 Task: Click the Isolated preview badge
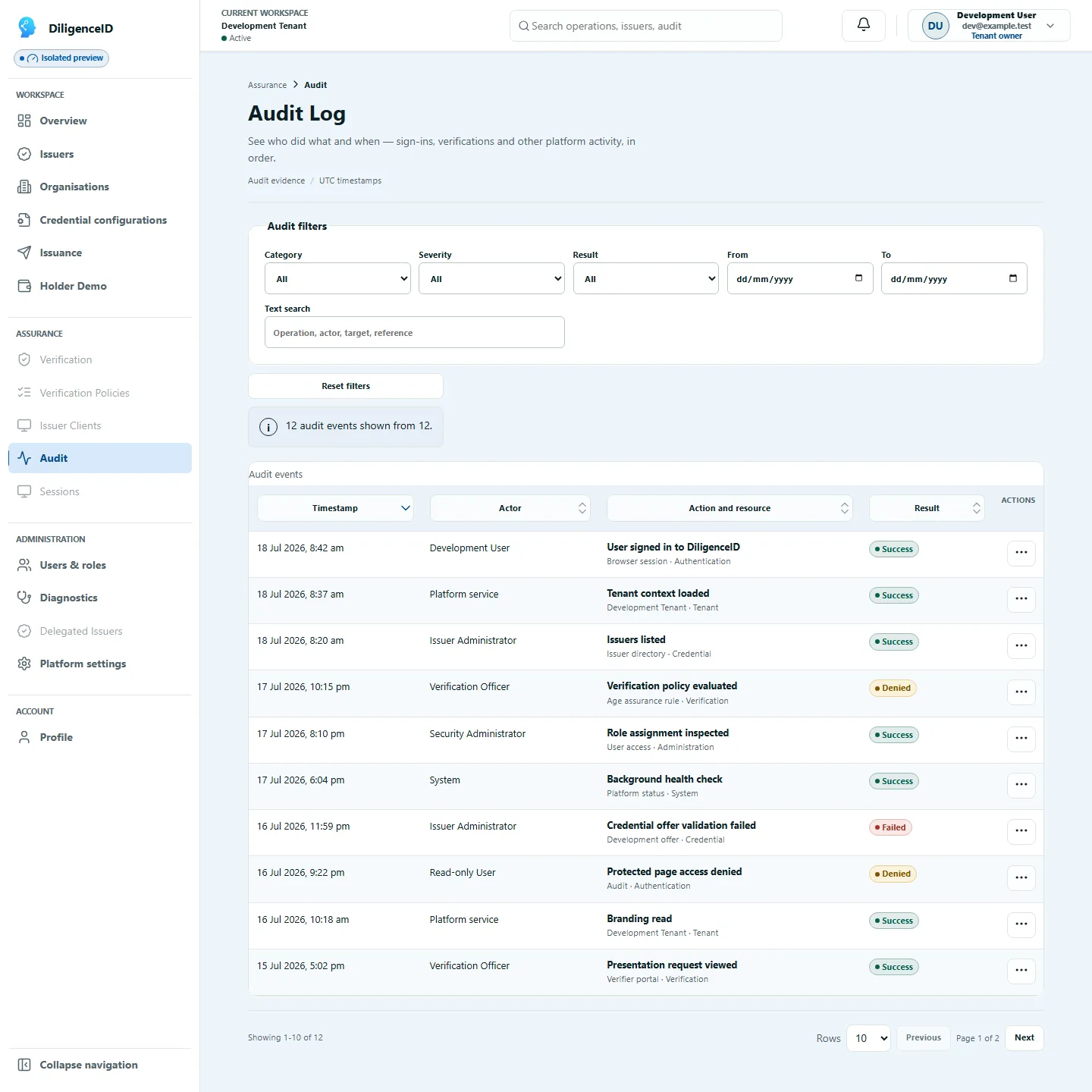61,58
